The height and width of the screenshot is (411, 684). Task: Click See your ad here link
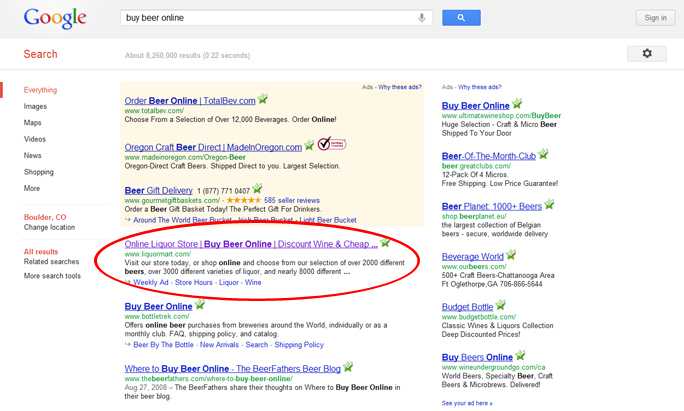pyautogui.click(x=466, y=403)
